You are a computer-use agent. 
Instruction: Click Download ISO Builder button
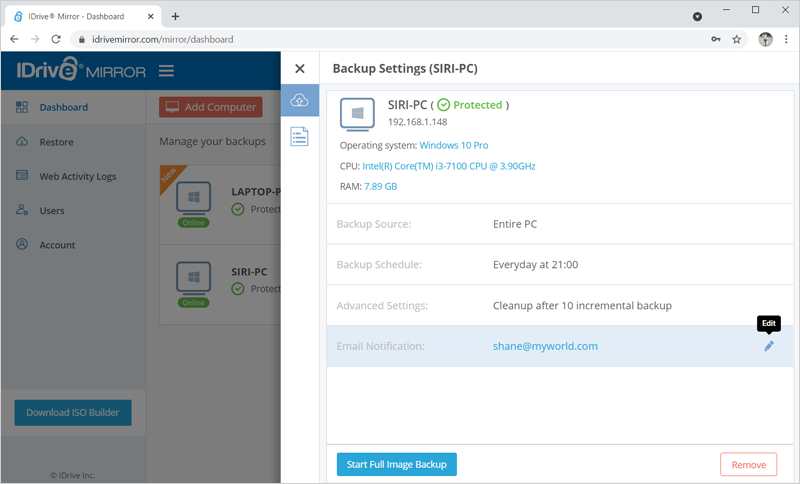pos(73,413)
